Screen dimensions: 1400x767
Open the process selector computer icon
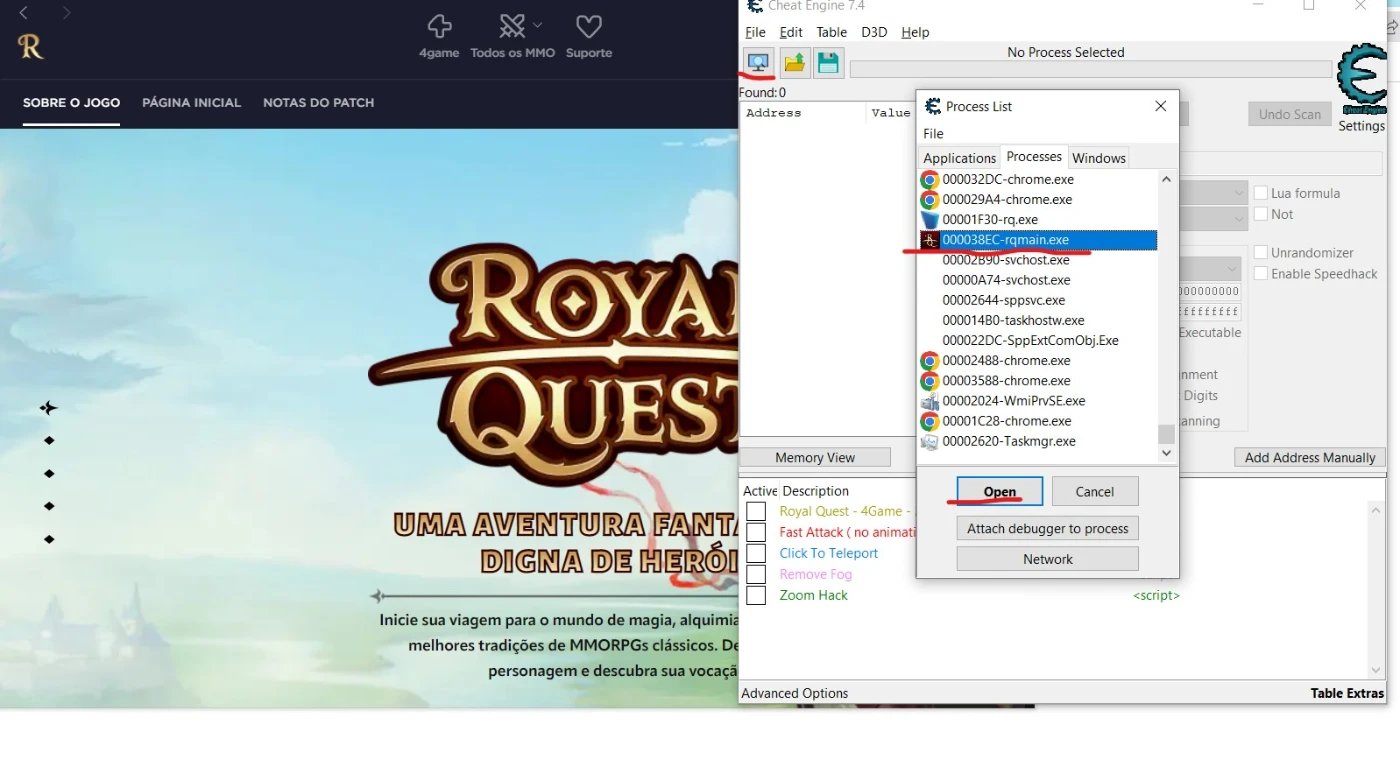(758, 62)
